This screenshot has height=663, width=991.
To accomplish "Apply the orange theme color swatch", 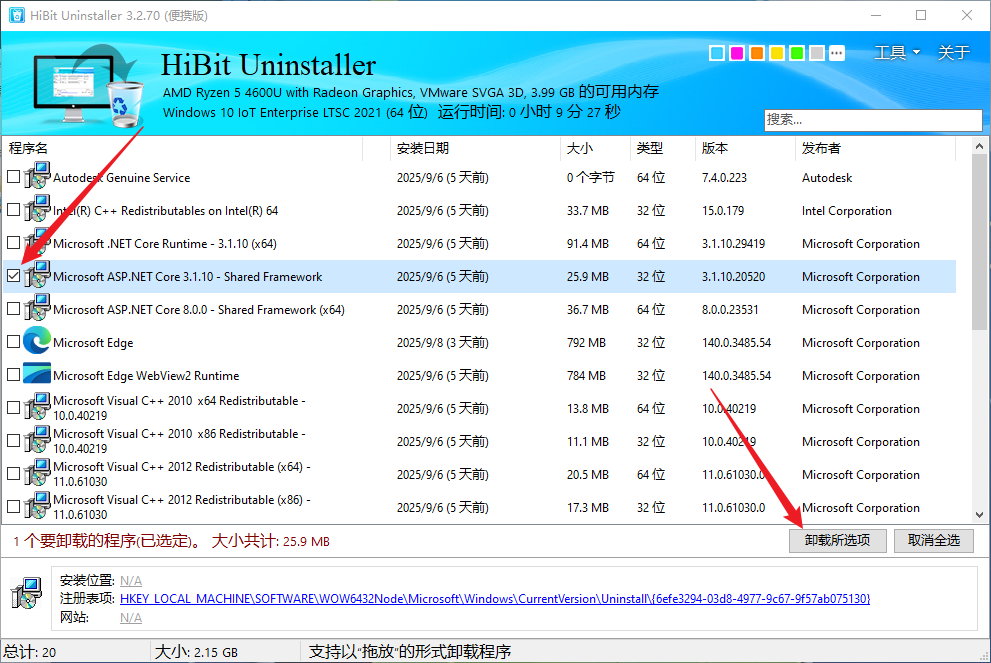I will 757,53.
